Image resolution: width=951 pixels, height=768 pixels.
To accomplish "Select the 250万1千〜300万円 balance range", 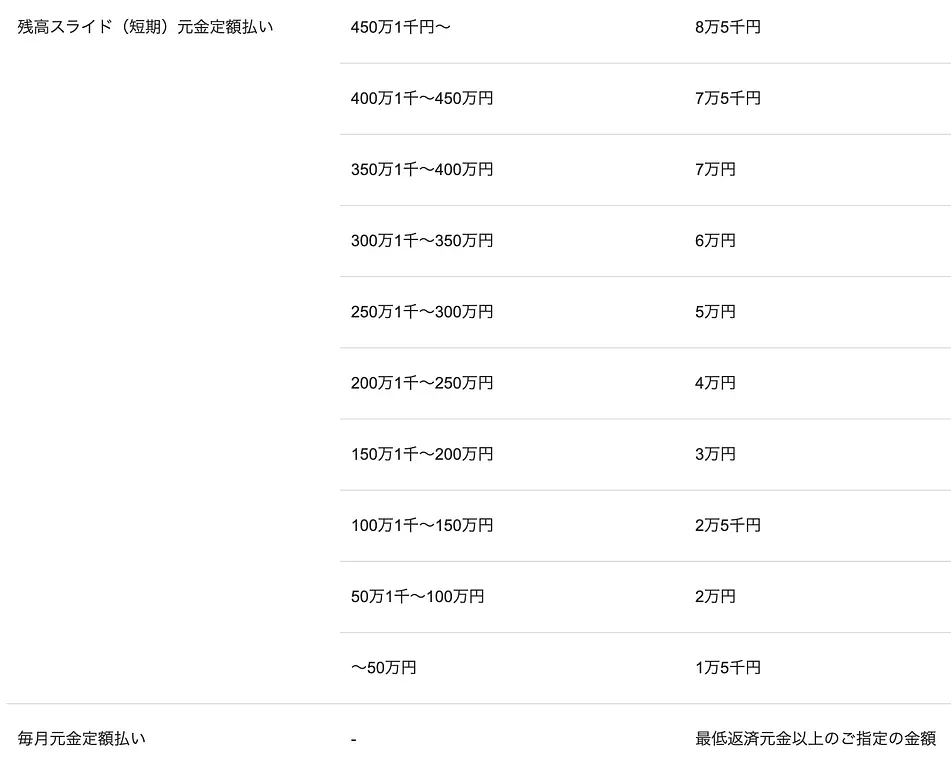I will (x=422, y=311).
